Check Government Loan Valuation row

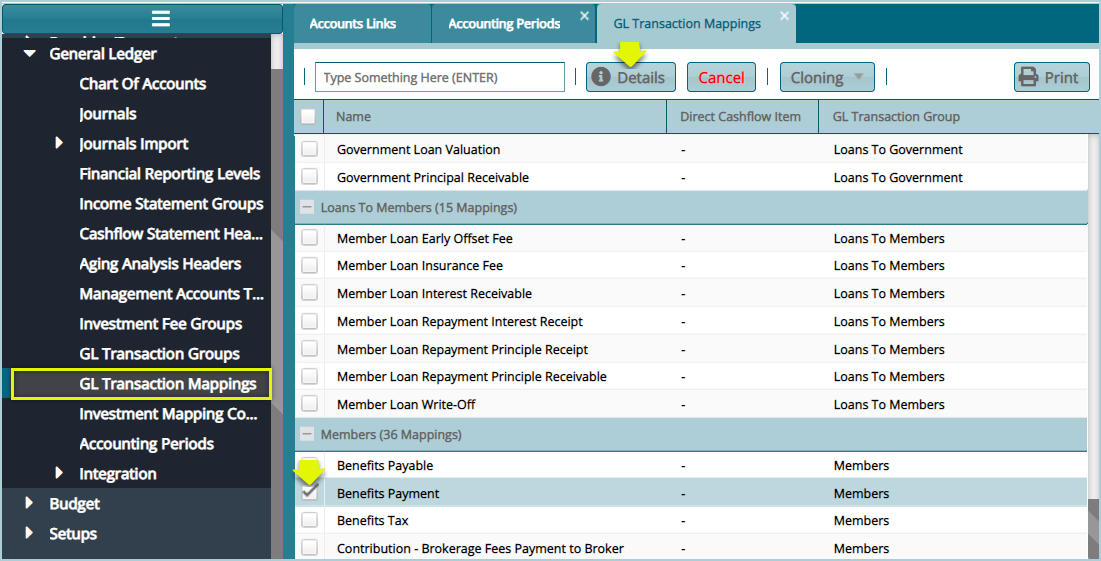(309, 149)
